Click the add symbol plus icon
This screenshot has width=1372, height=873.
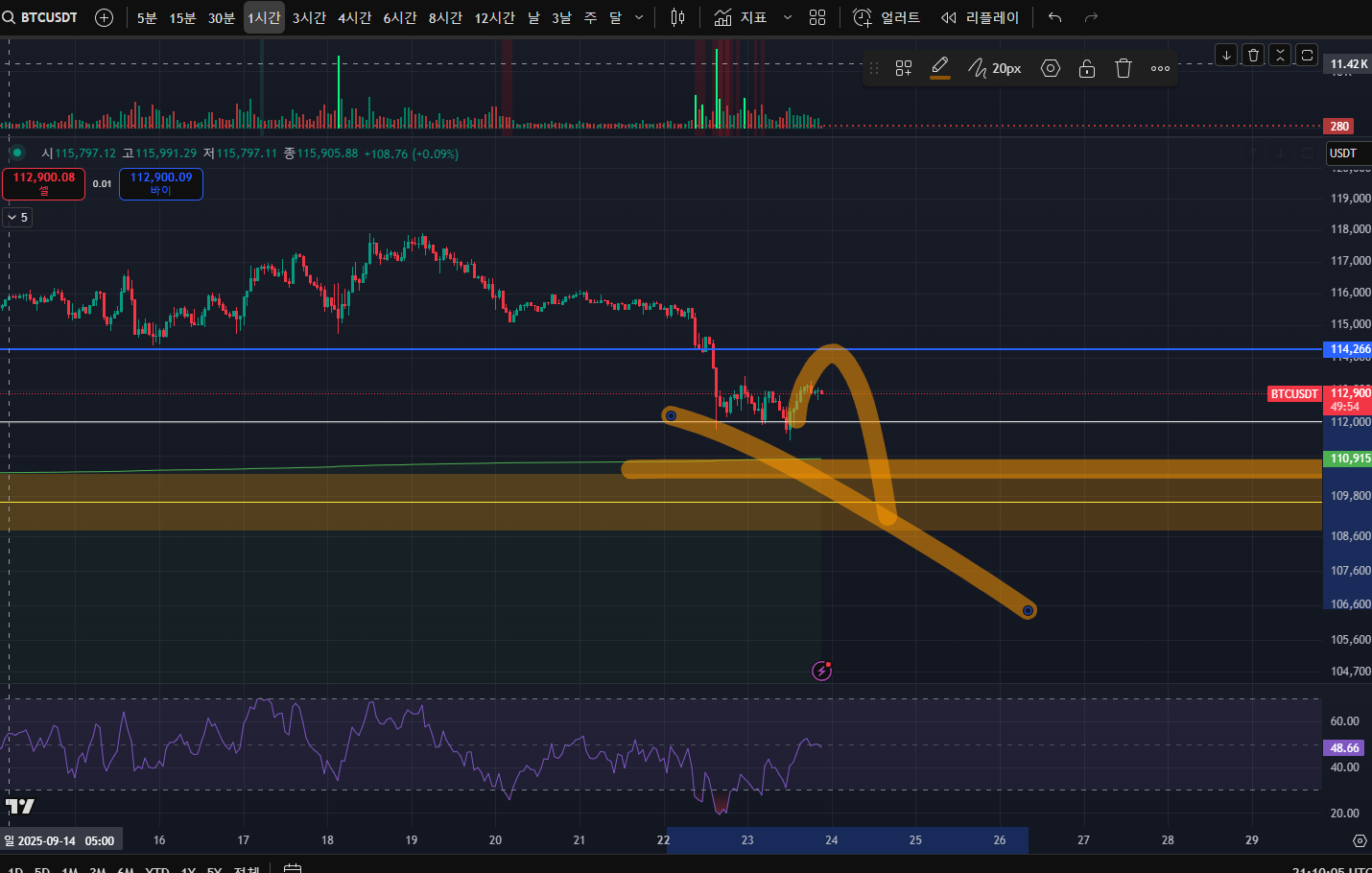[x=105, y=17]
